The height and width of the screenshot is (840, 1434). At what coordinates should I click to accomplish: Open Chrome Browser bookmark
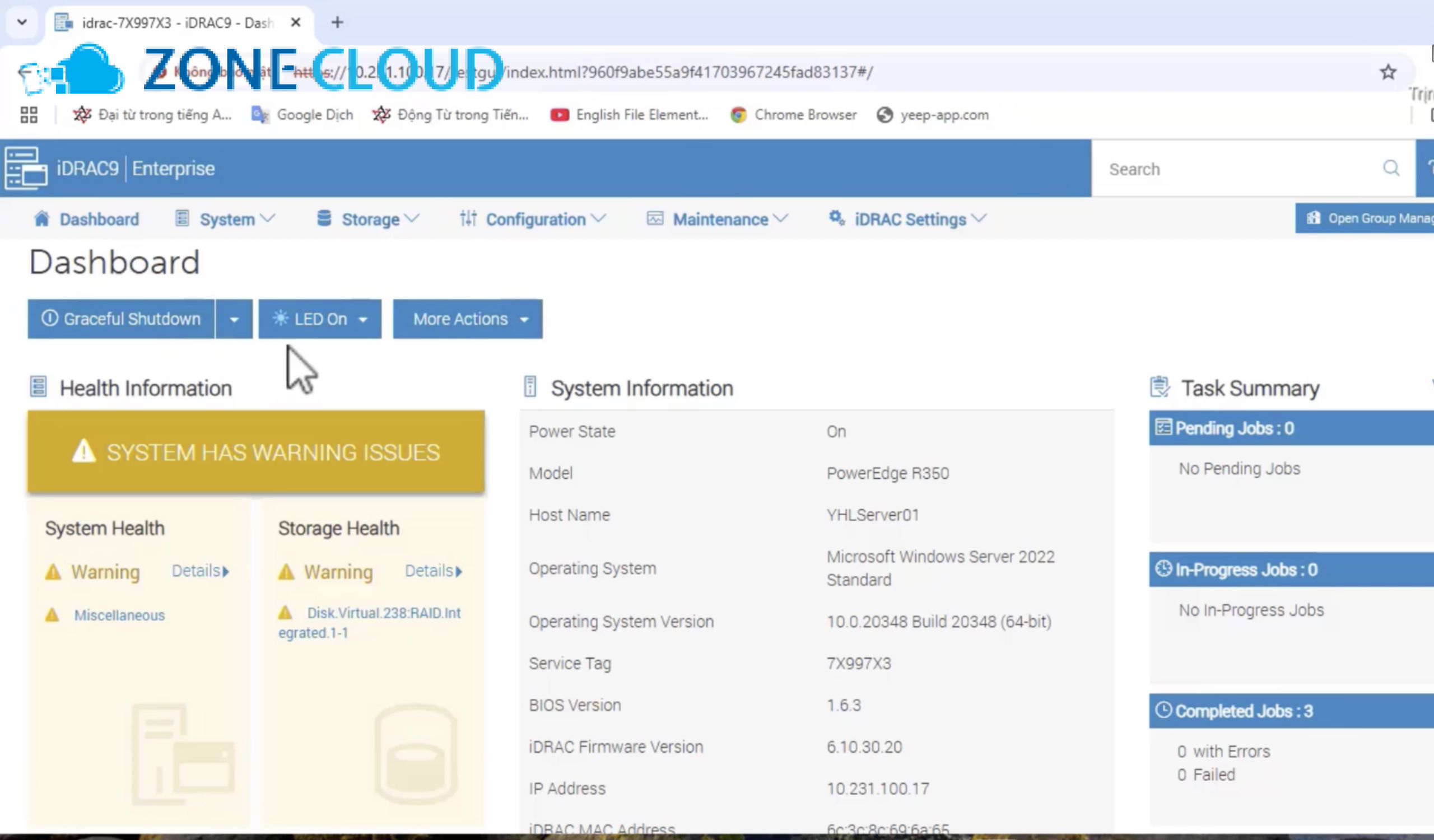(794, 115)
